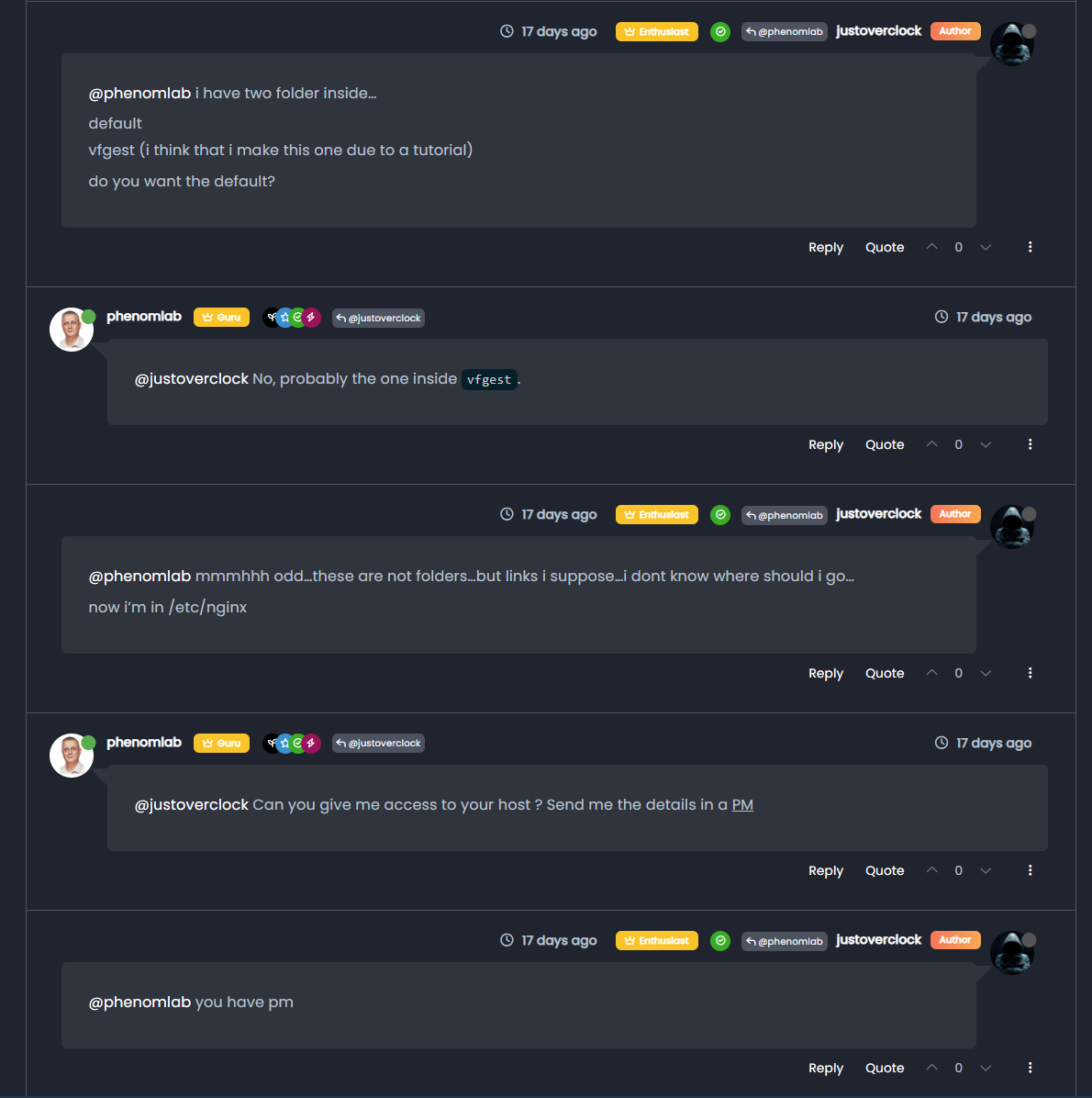Open the underlined "PM" link
This screenshot has height=1098, width=1092.
point(742,805)
